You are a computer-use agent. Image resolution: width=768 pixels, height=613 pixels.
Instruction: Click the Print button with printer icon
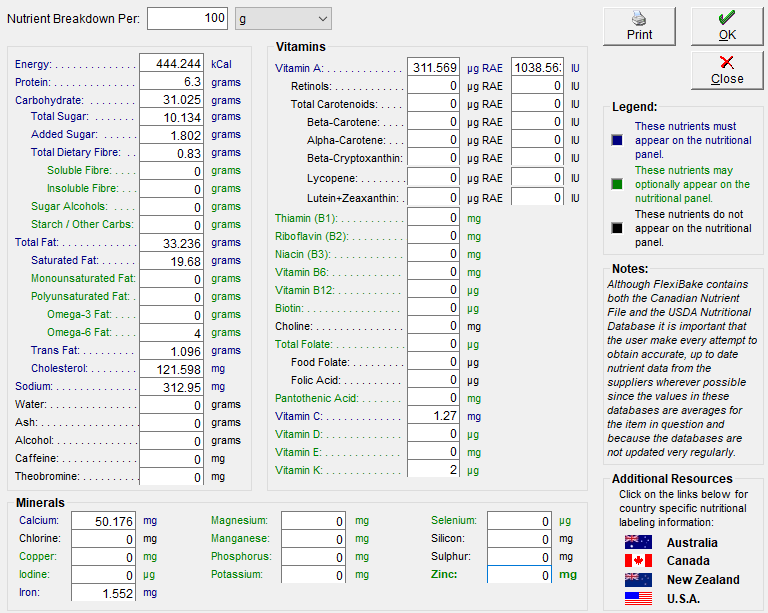(639, 26)
